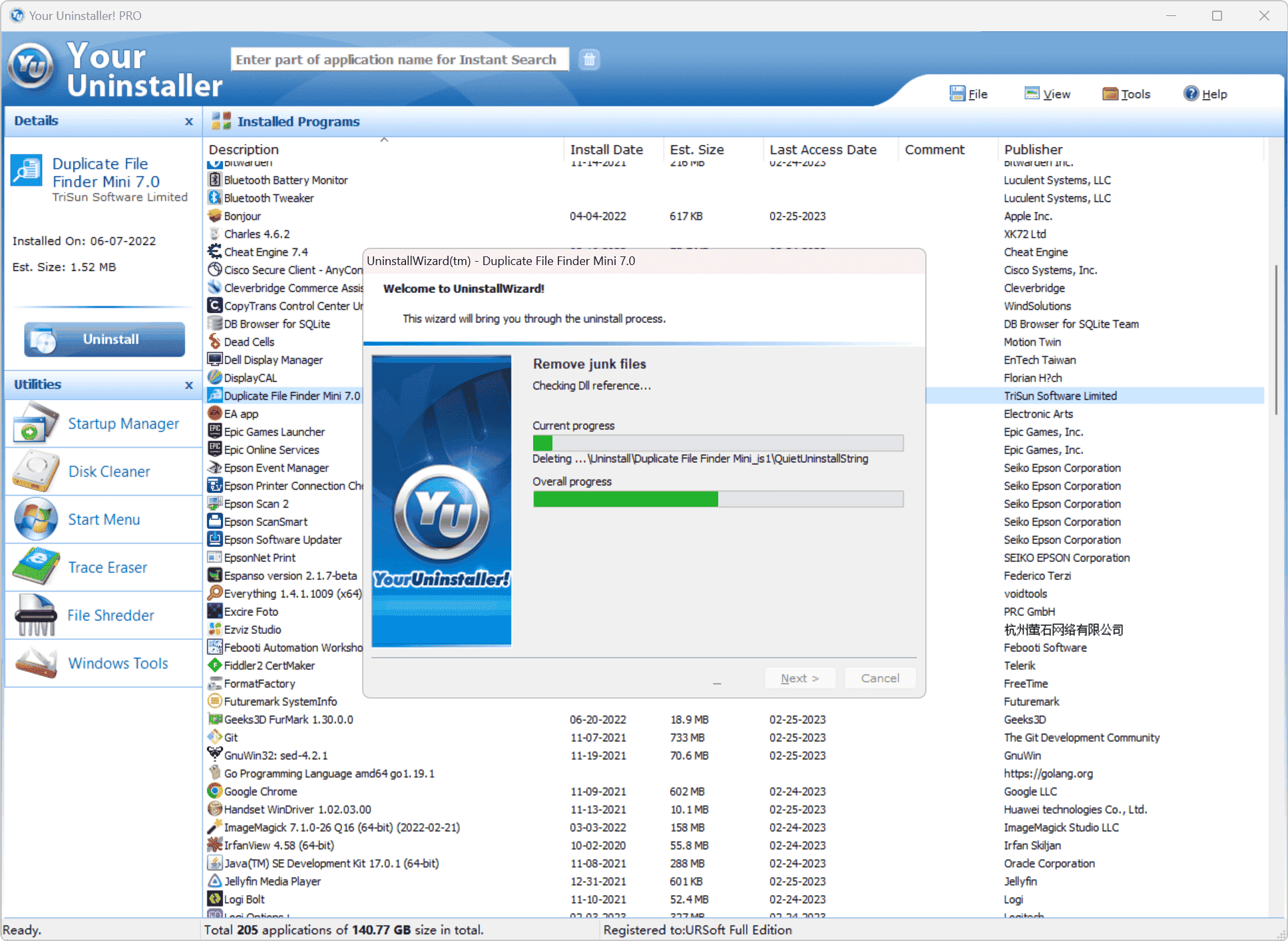Launch the File Shredder tool
Image resolution: width=1288 pixels, height=941 pixels.
[x=110, y=615]
